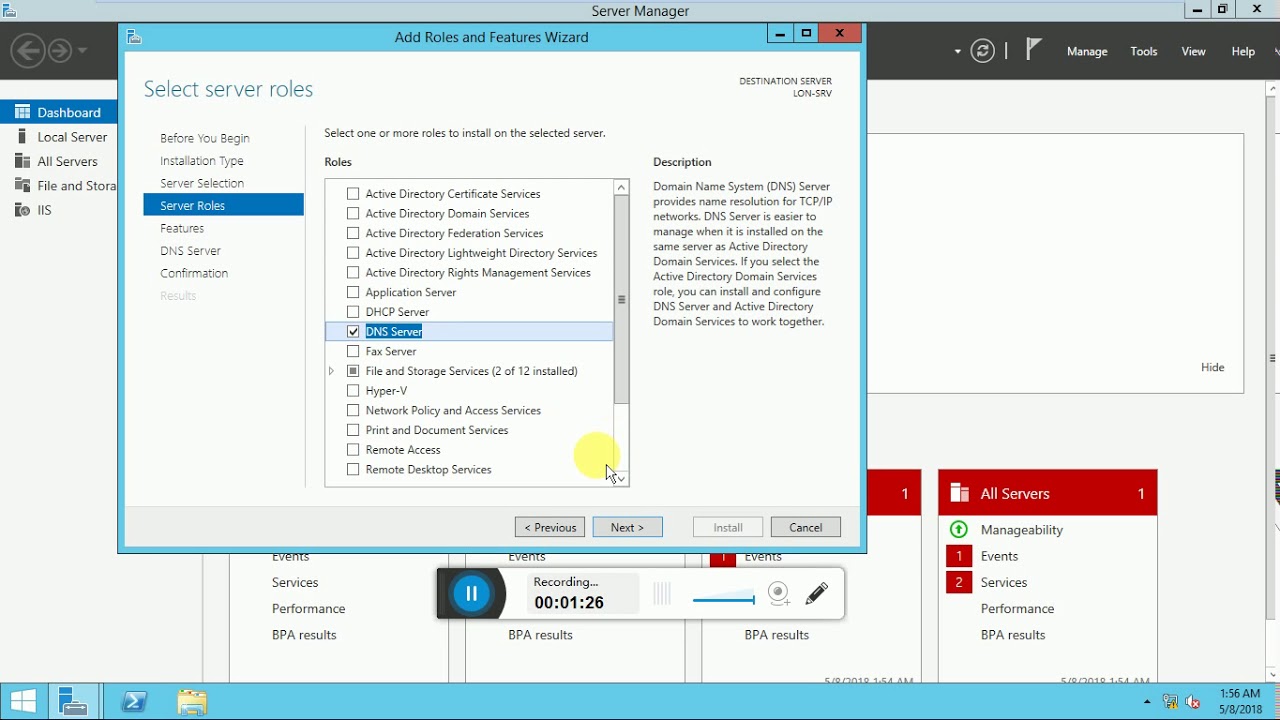This screenshot has width=1280, height=720.
Task: Open Server Manager from the taskbar
Action: tap(74, 702)
